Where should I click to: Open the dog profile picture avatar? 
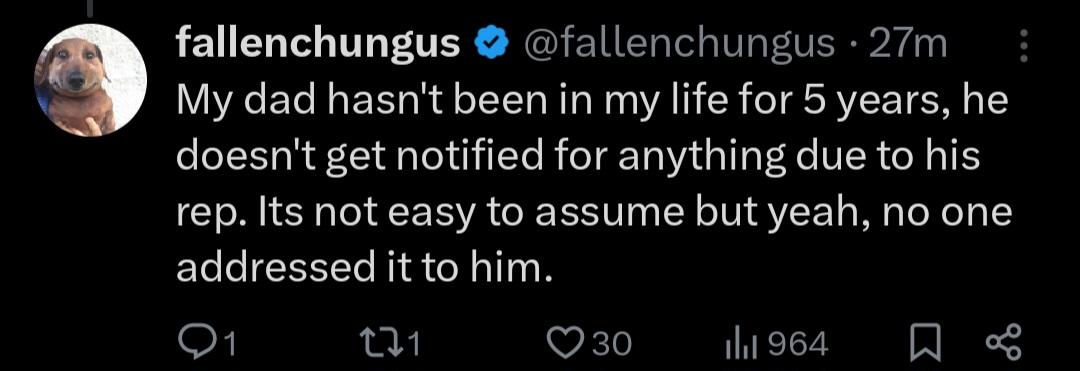tap(91, 81)
